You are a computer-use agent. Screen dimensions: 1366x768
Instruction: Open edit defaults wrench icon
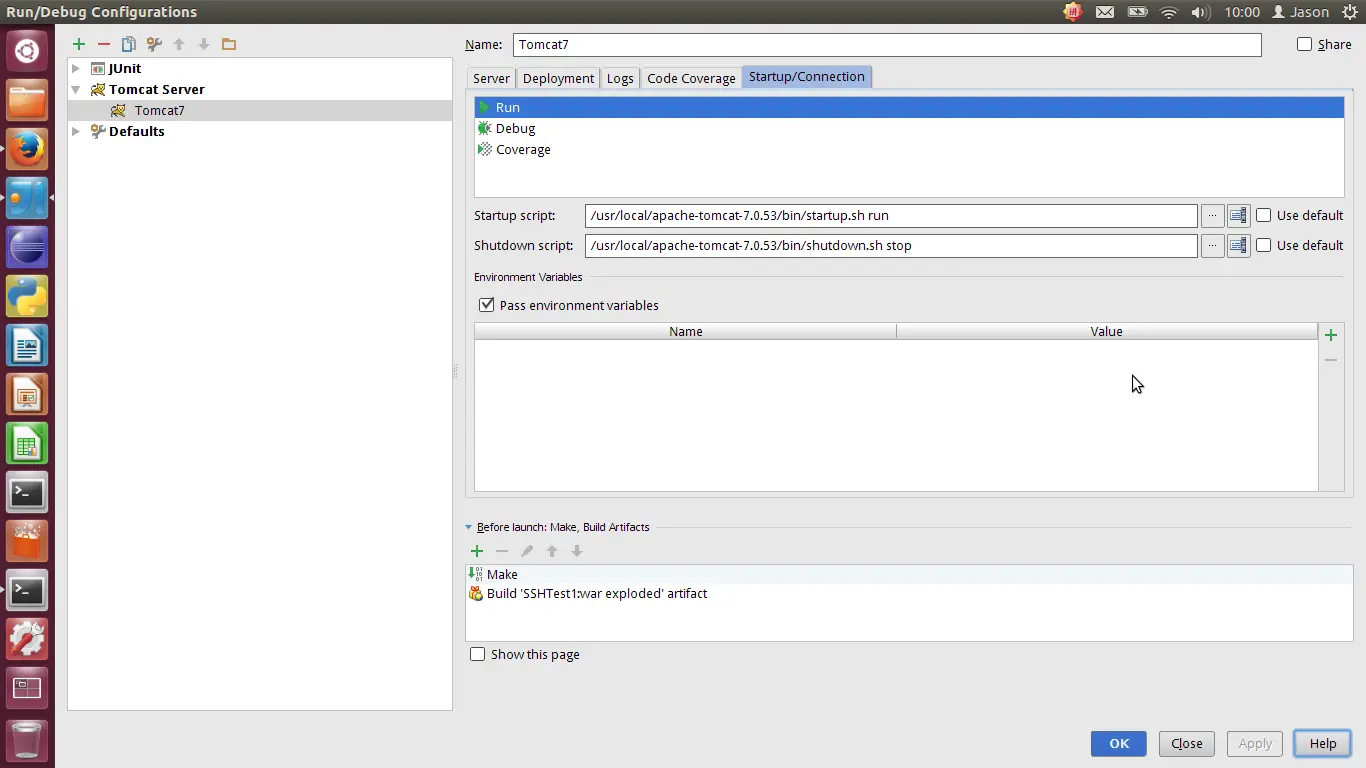point(154,44)
